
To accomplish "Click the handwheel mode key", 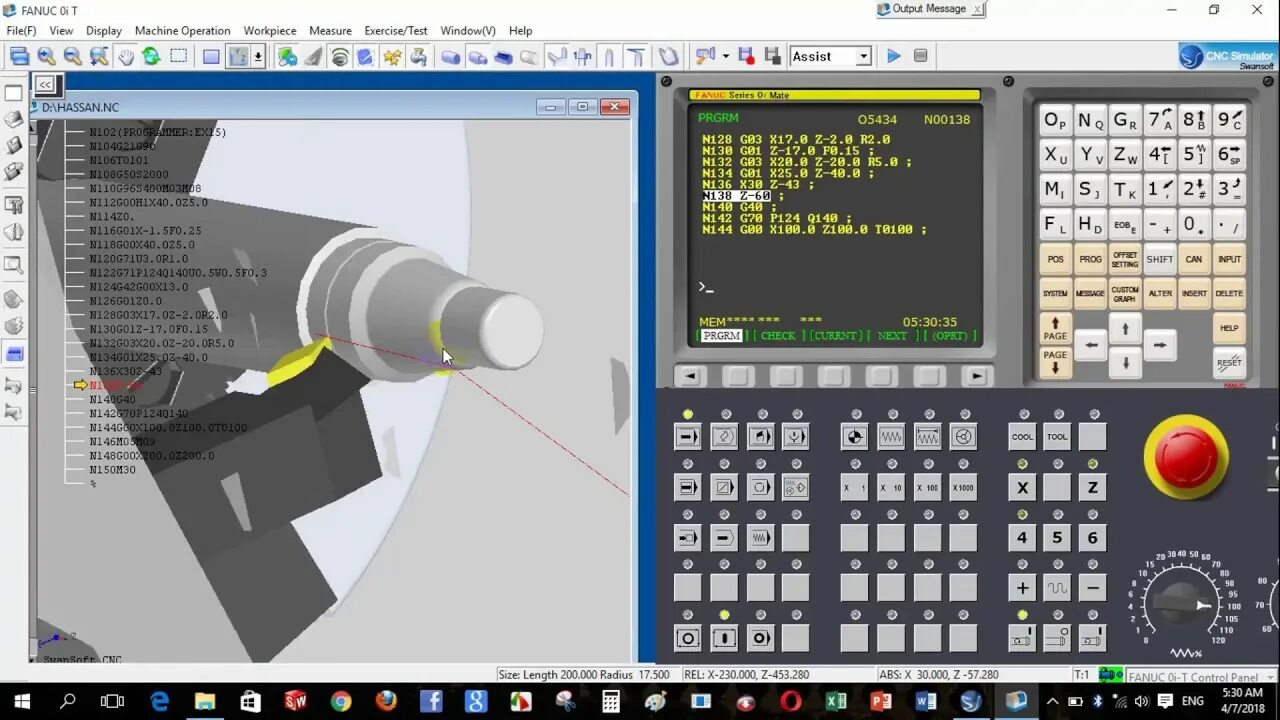I will [963, 437].
